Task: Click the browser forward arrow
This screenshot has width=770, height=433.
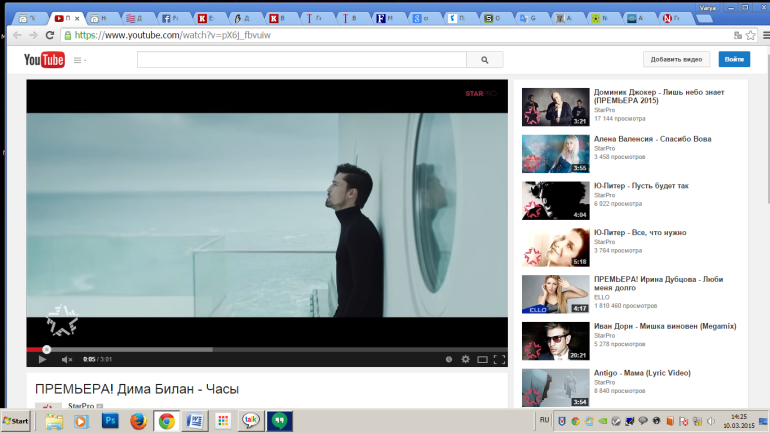Action: pyautogui.click(x=33, y=35)
